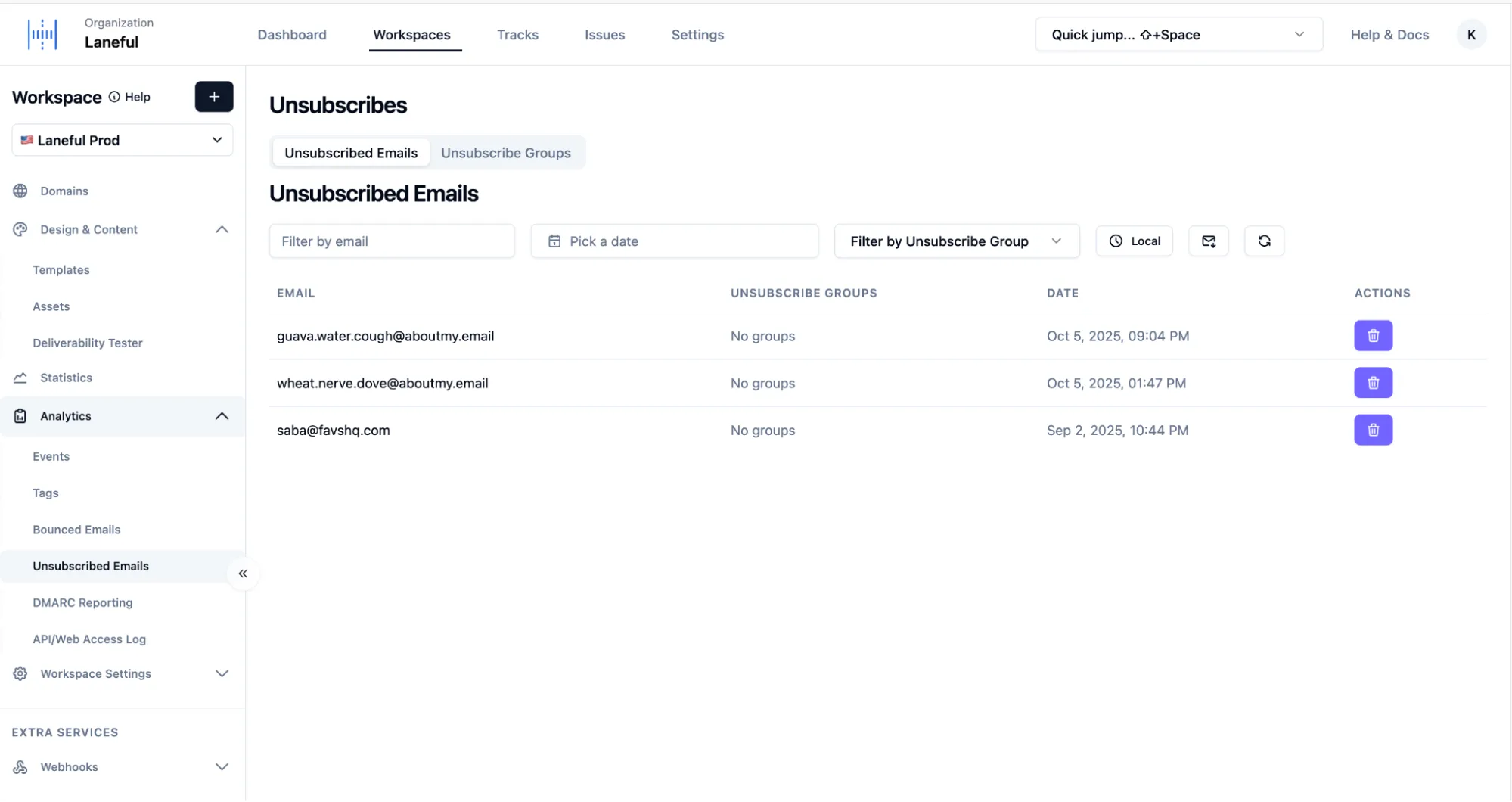The width and height of the screenshot is (1512, 802).
Task: Open Templates in the sidebar
Action: pyautogui.click(x=61, y=270)
